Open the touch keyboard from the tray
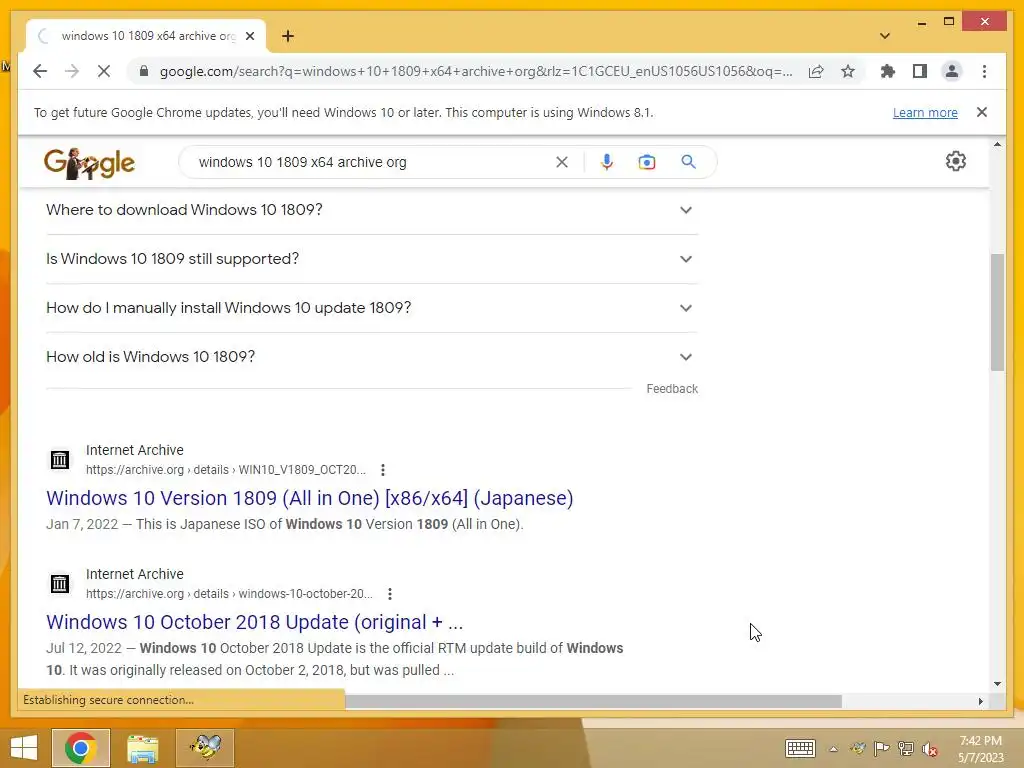1024x768 pixels. [800, 748]
